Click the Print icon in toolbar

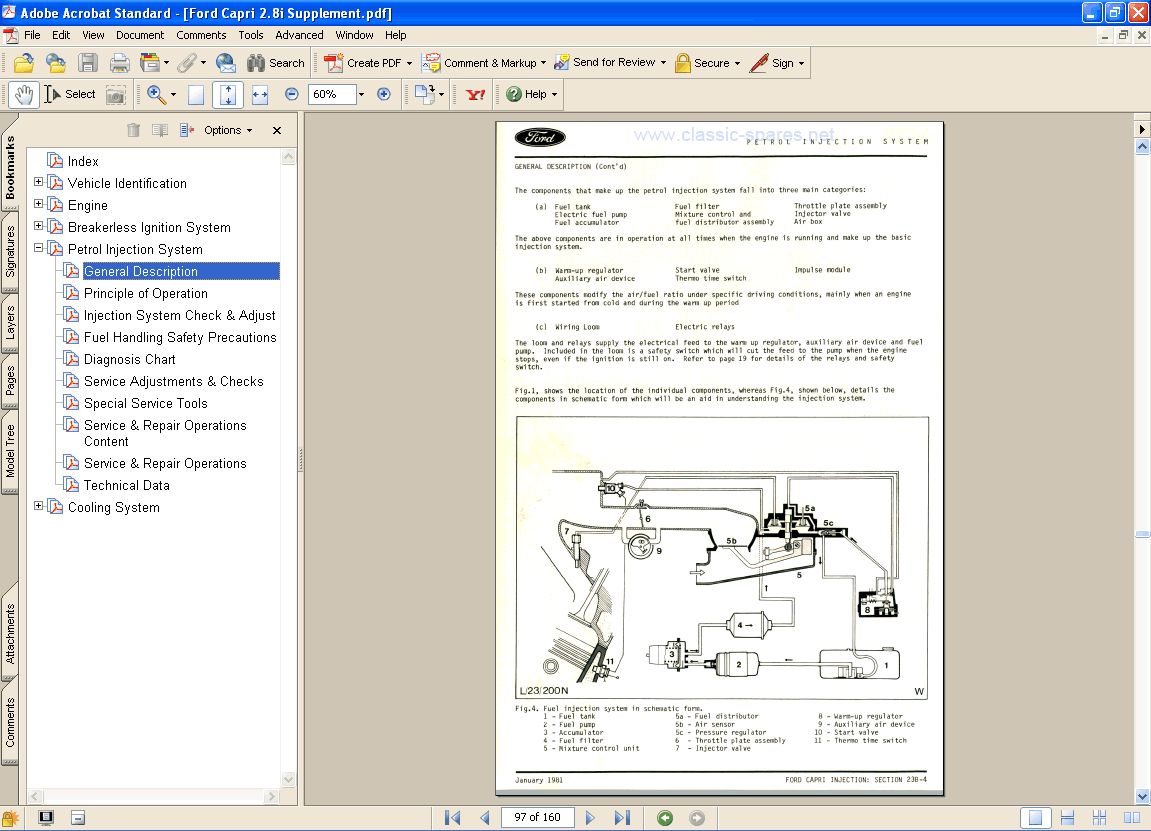[x=120, y=63]
